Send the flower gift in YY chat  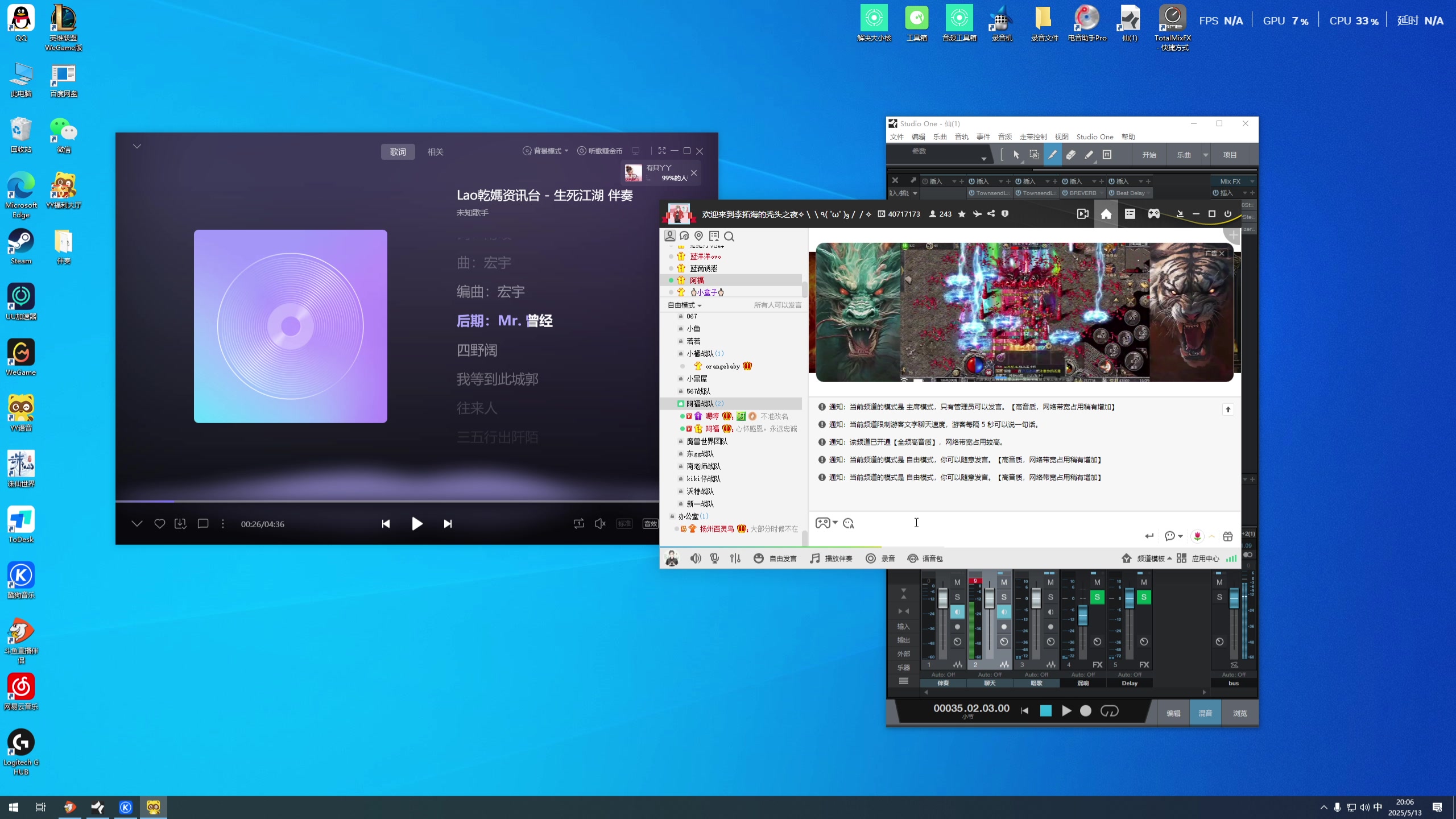coord(1197,536)
